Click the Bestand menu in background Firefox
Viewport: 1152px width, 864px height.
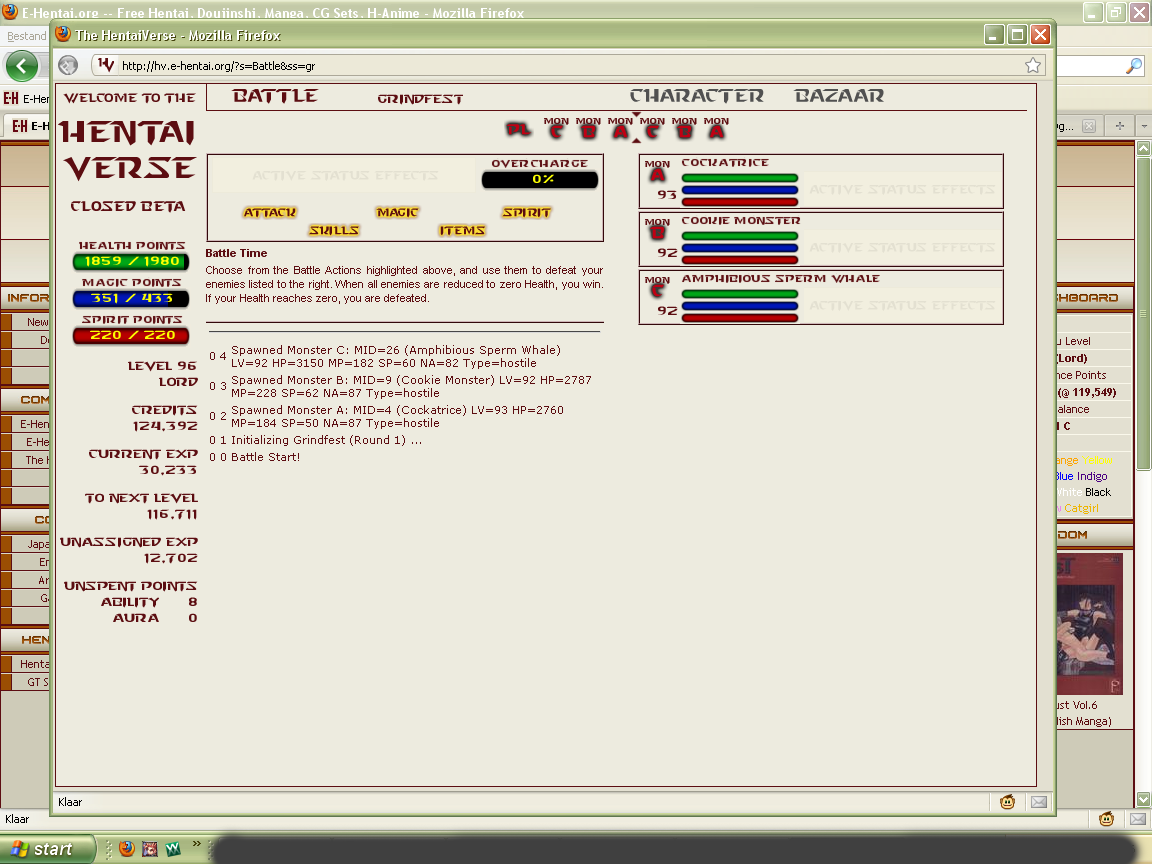point(26,36)
